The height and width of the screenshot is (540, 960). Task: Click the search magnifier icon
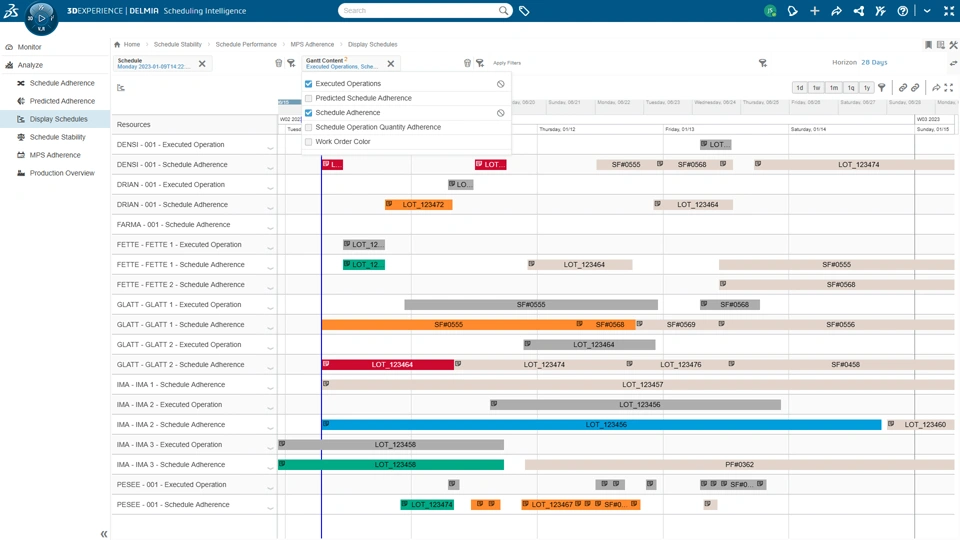point(503,10)
